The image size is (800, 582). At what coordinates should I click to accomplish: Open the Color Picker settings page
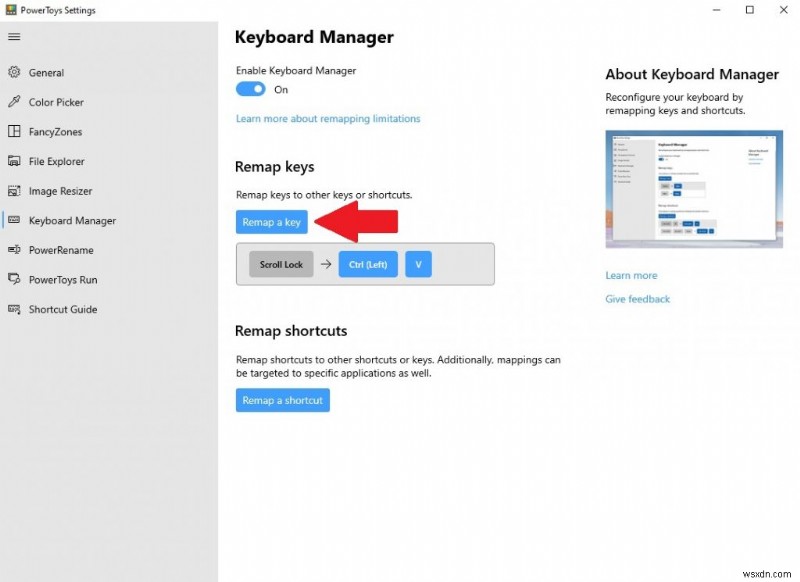tap(59, 101)
